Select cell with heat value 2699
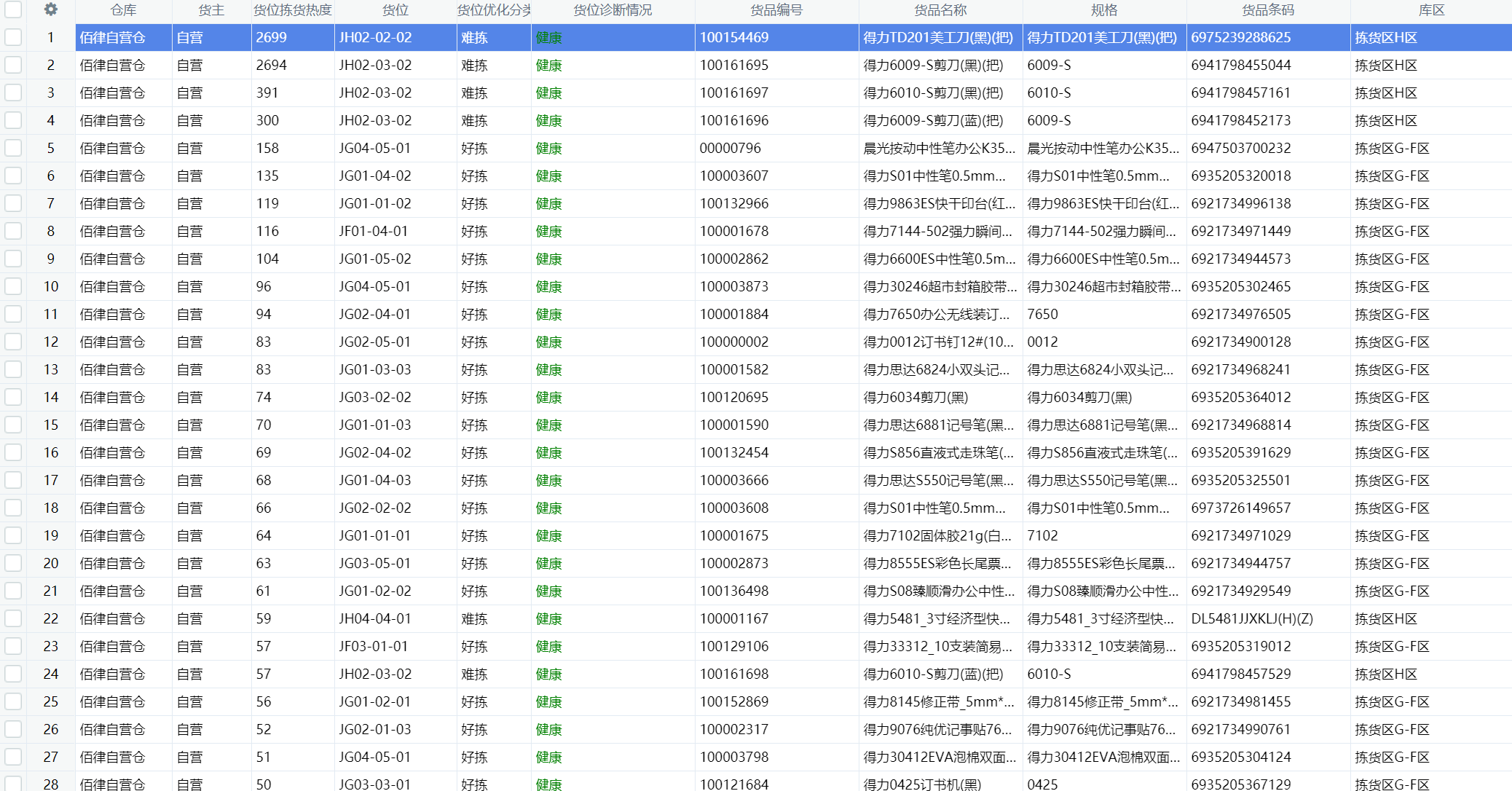The height and width of the screenshot is (791, 1512). [x=293, y=37]
